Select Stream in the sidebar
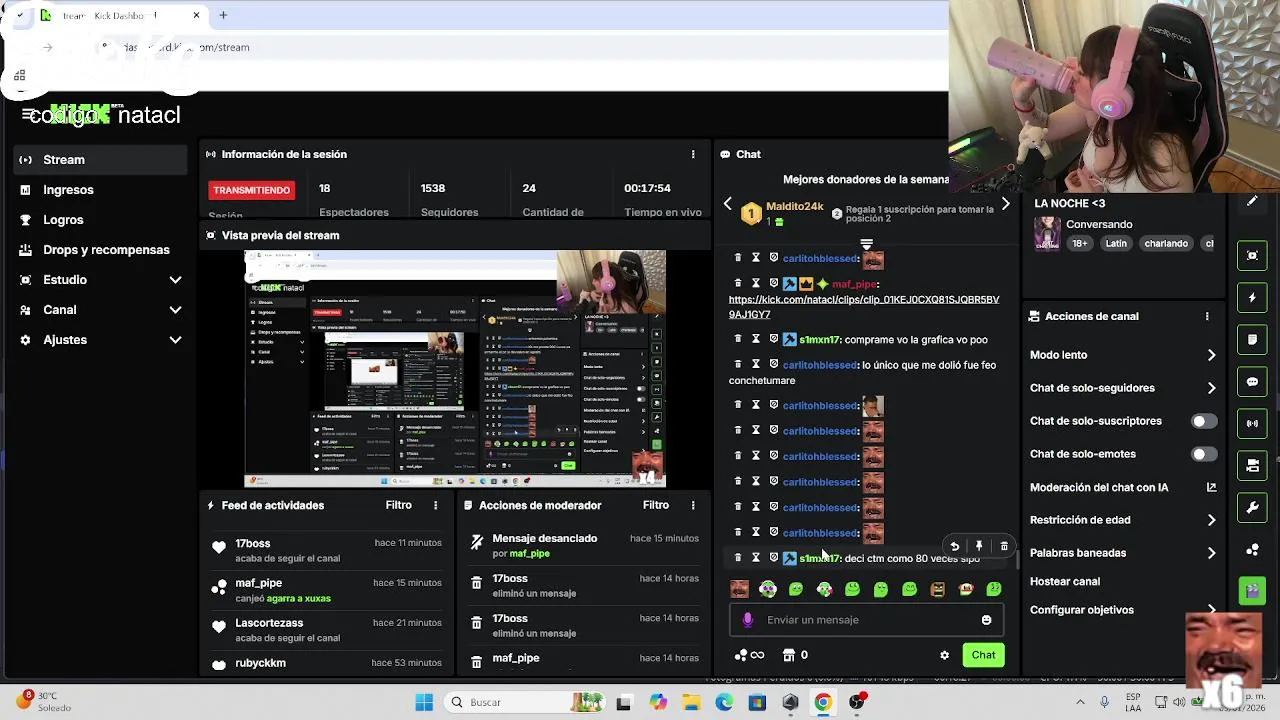This screenshot has width=1280, height=720. (x=100, y=160)
